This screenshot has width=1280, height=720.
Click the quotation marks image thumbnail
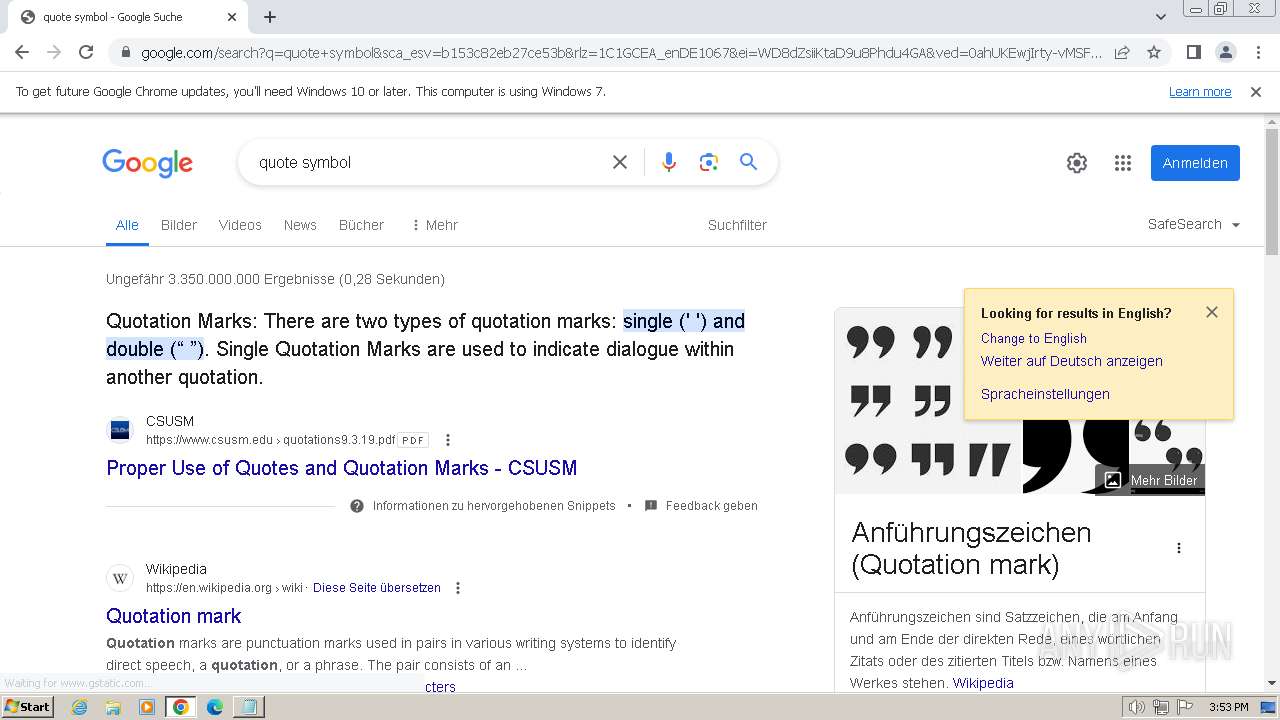tap(928, 400)
